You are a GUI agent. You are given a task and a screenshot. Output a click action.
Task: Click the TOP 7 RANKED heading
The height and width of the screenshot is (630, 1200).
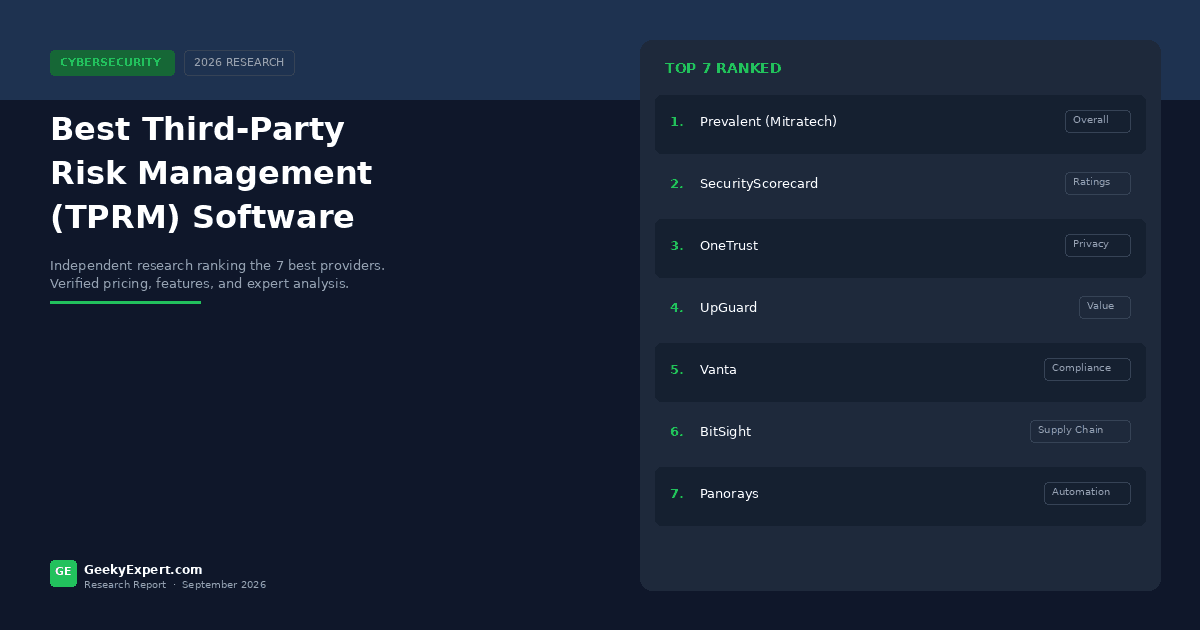pos(723,69)
